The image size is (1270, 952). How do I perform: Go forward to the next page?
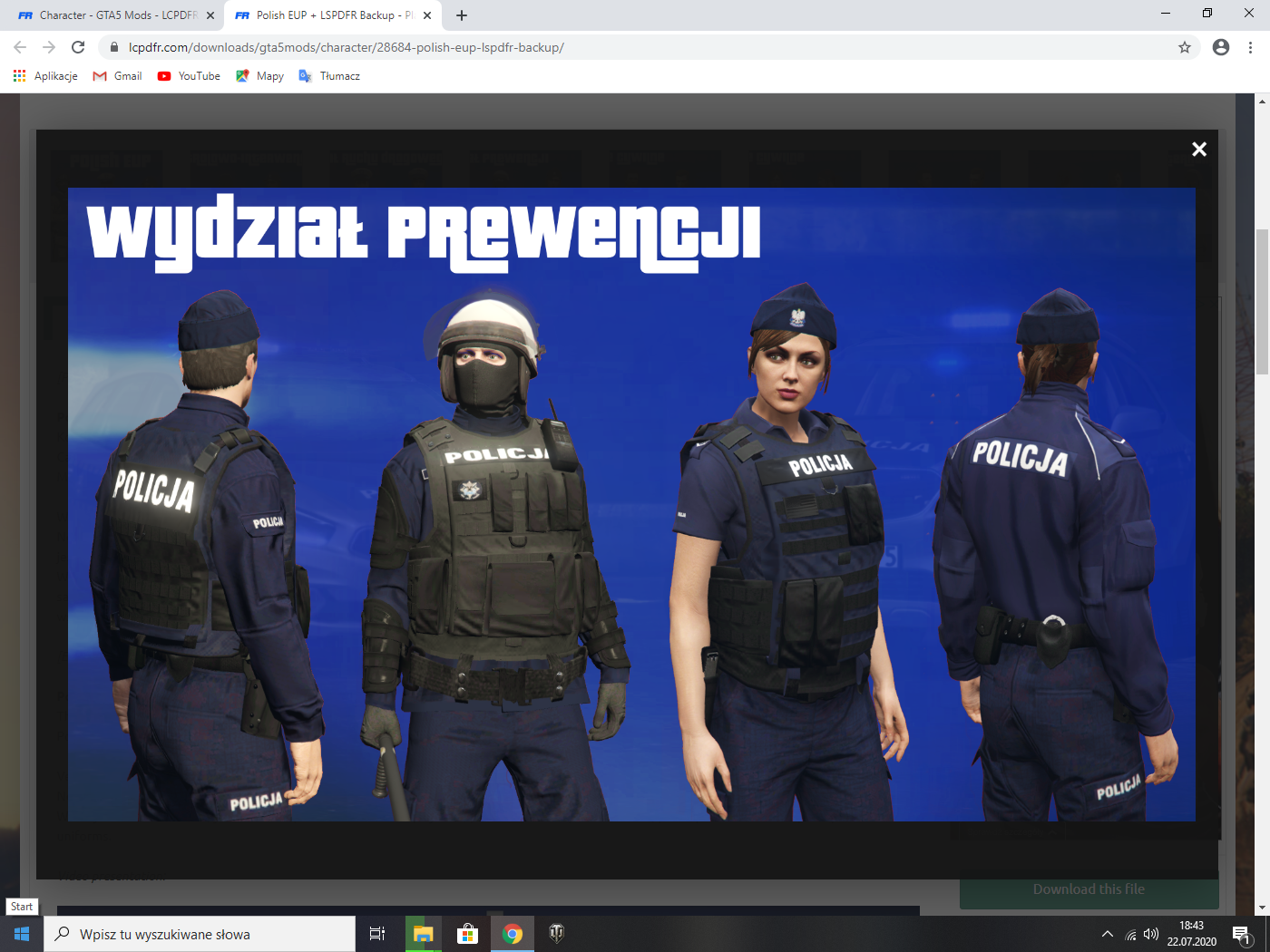49,47
